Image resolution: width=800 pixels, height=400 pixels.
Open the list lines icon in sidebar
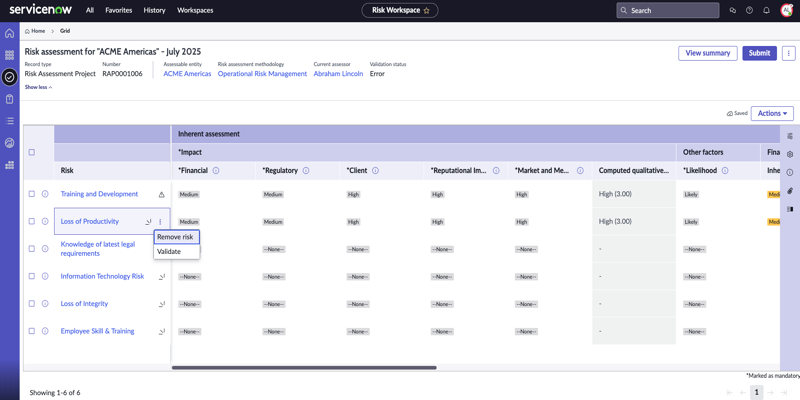click(x=9, y=121)
